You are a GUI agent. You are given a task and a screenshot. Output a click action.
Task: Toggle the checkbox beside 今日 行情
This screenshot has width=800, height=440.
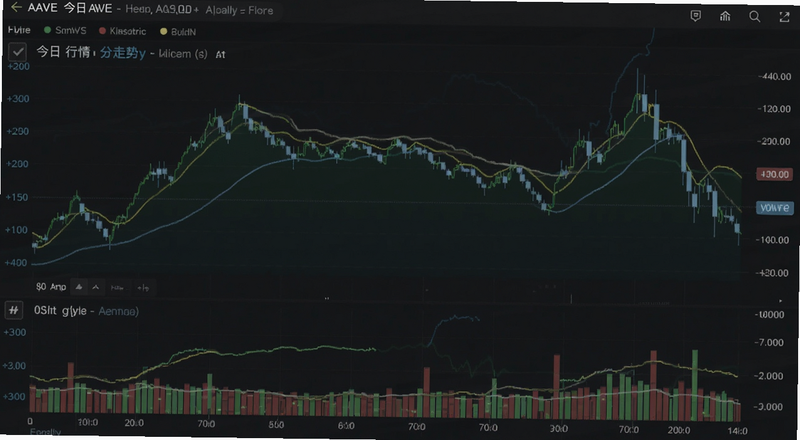18,52
